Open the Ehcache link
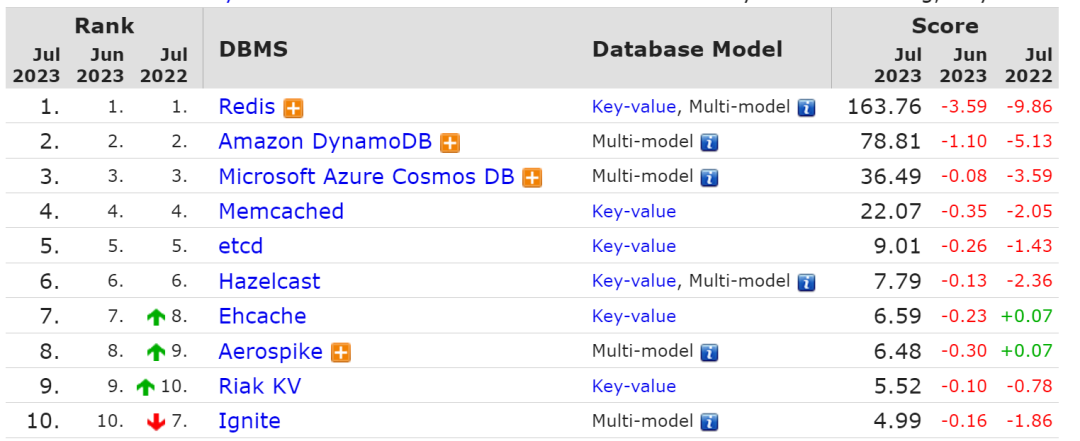Viewport: 1080px width, 441px height. 262,317
